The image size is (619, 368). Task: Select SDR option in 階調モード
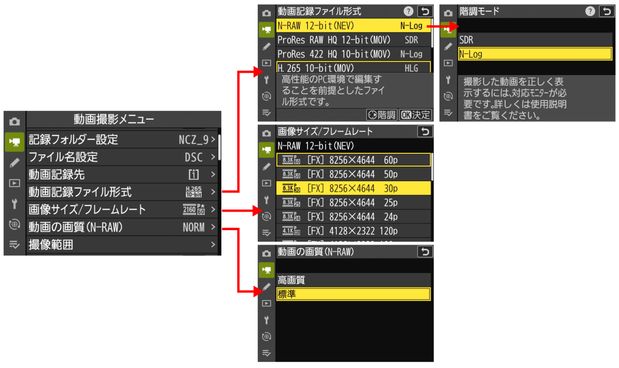535,39
